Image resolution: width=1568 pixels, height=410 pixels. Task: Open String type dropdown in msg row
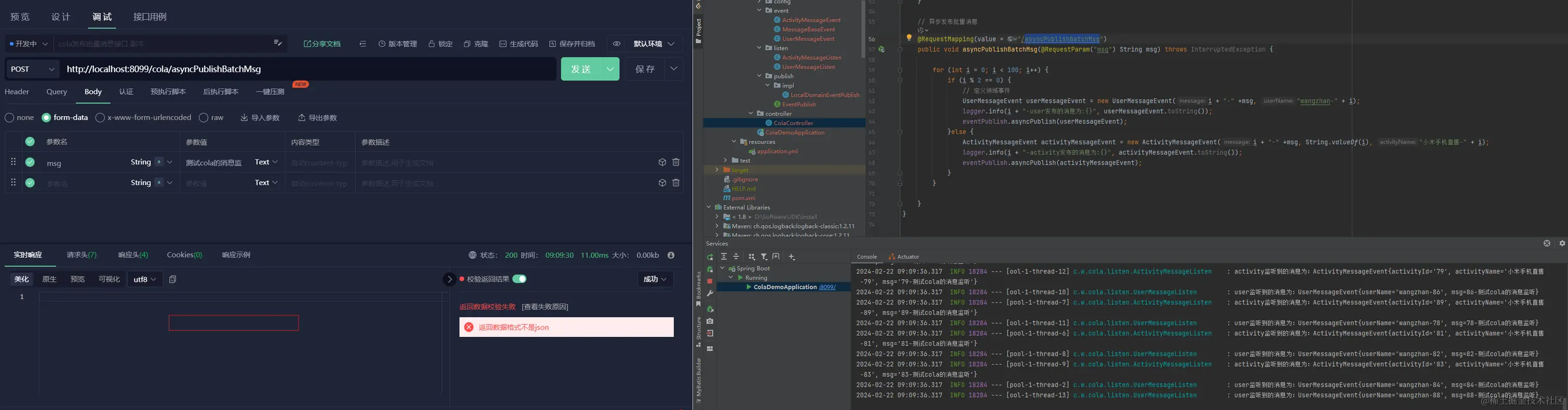[151, 162]
